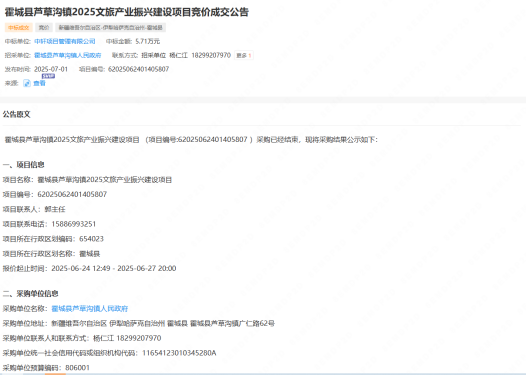527x376 pixels.
Task: Click the budget code 806001
Action: pyautogui.click(x=78, y=368)
